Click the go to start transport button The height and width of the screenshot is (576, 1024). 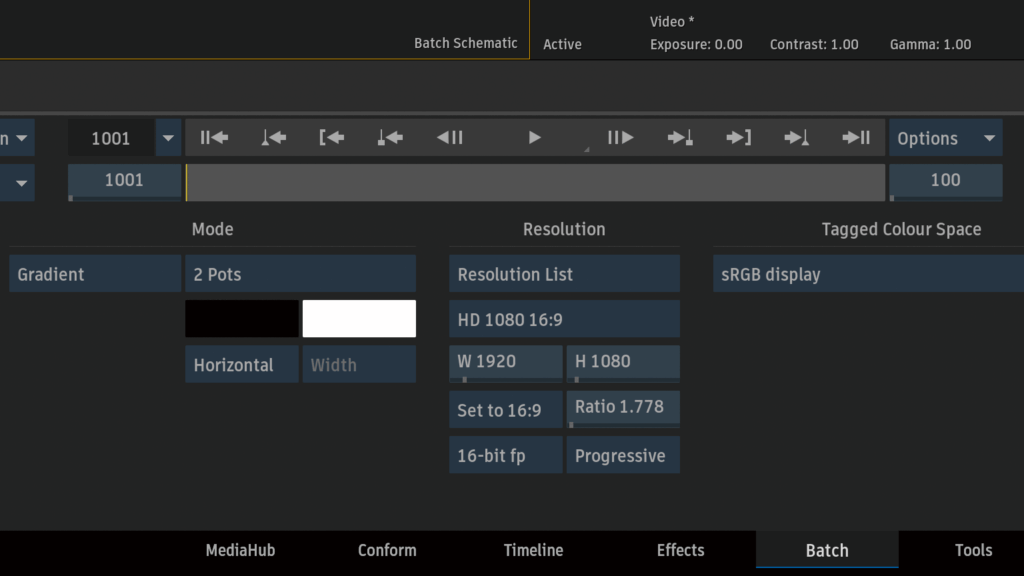pos(214,138)
